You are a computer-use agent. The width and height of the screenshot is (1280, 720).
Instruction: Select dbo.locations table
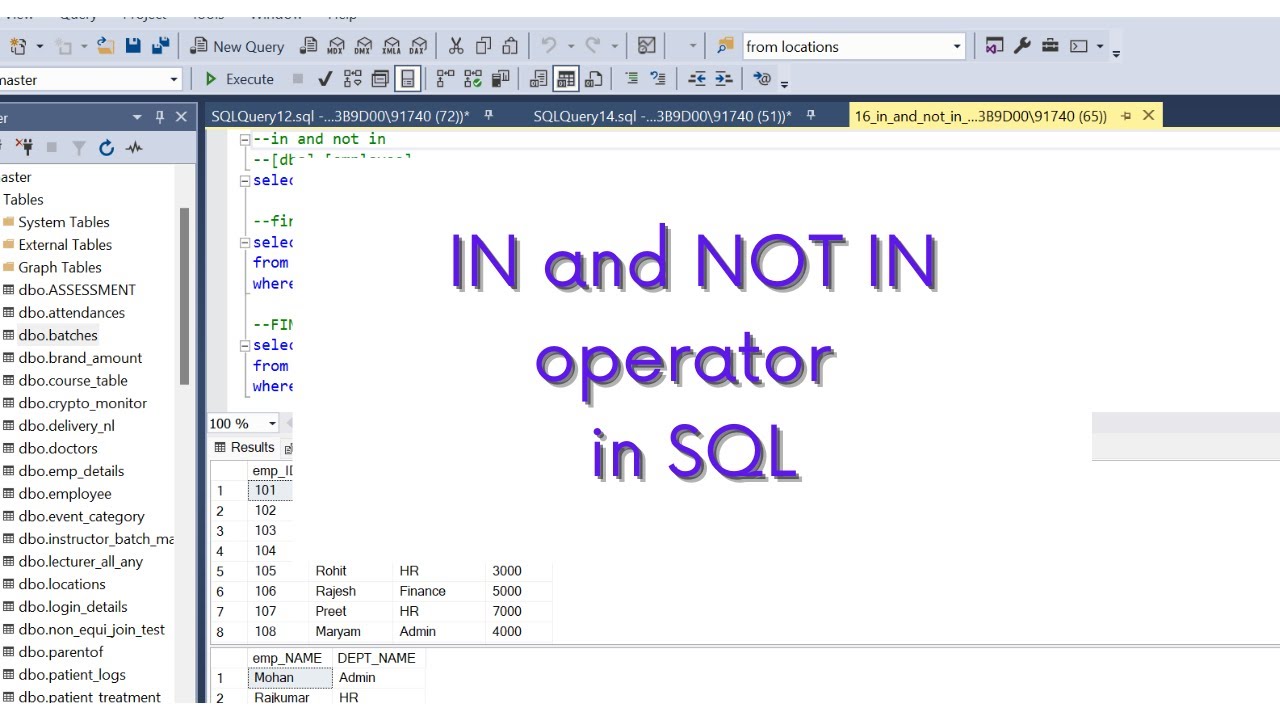click(62, 584)
